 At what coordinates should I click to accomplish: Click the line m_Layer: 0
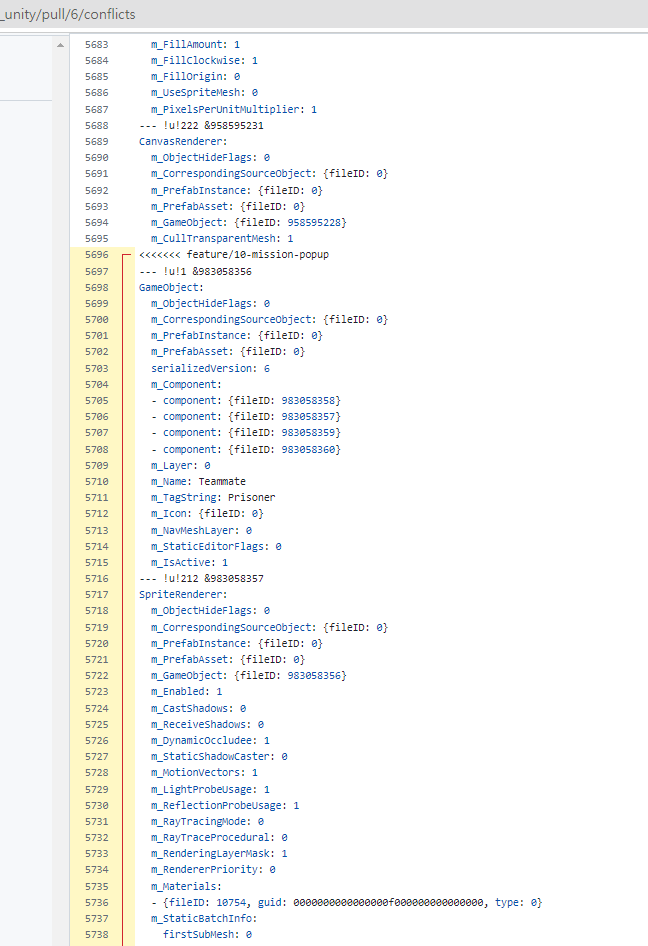coord(180,465)
